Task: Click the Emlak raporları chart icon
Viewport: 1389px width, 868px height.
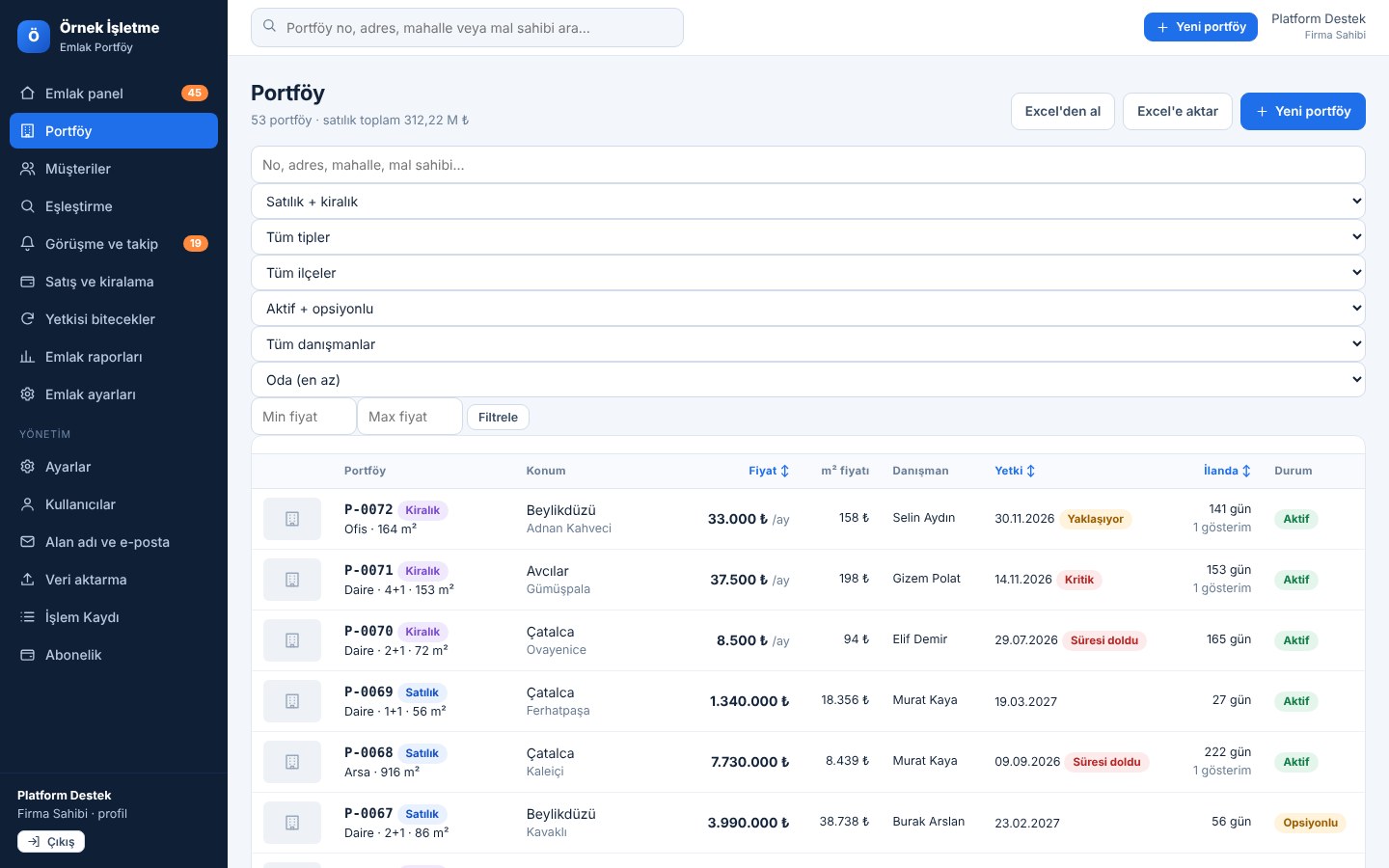Action: [x=28, y=357]
